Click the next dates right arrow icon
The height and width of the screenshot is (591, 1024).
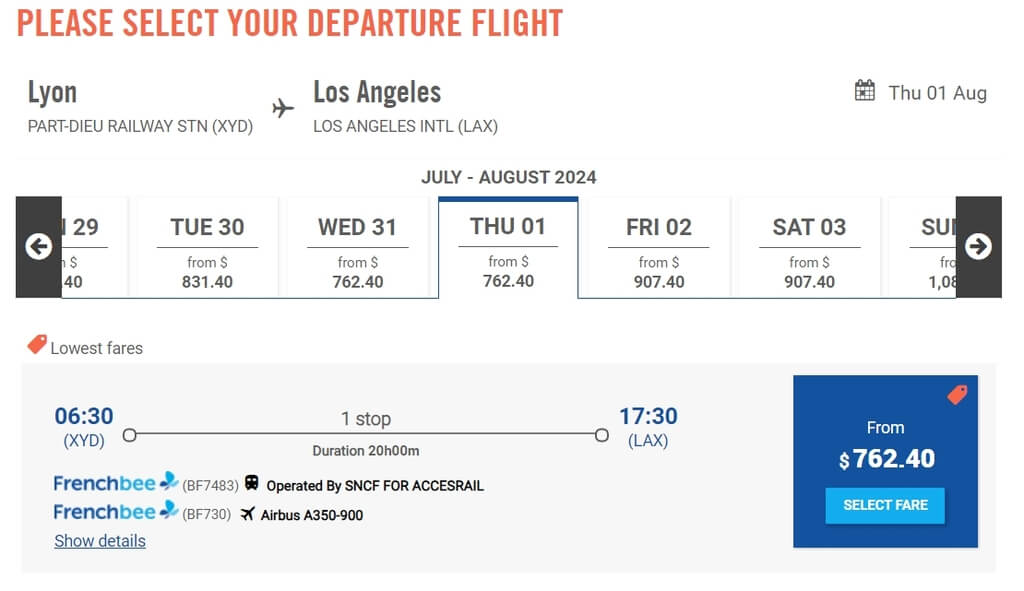(x=978, y=247)
